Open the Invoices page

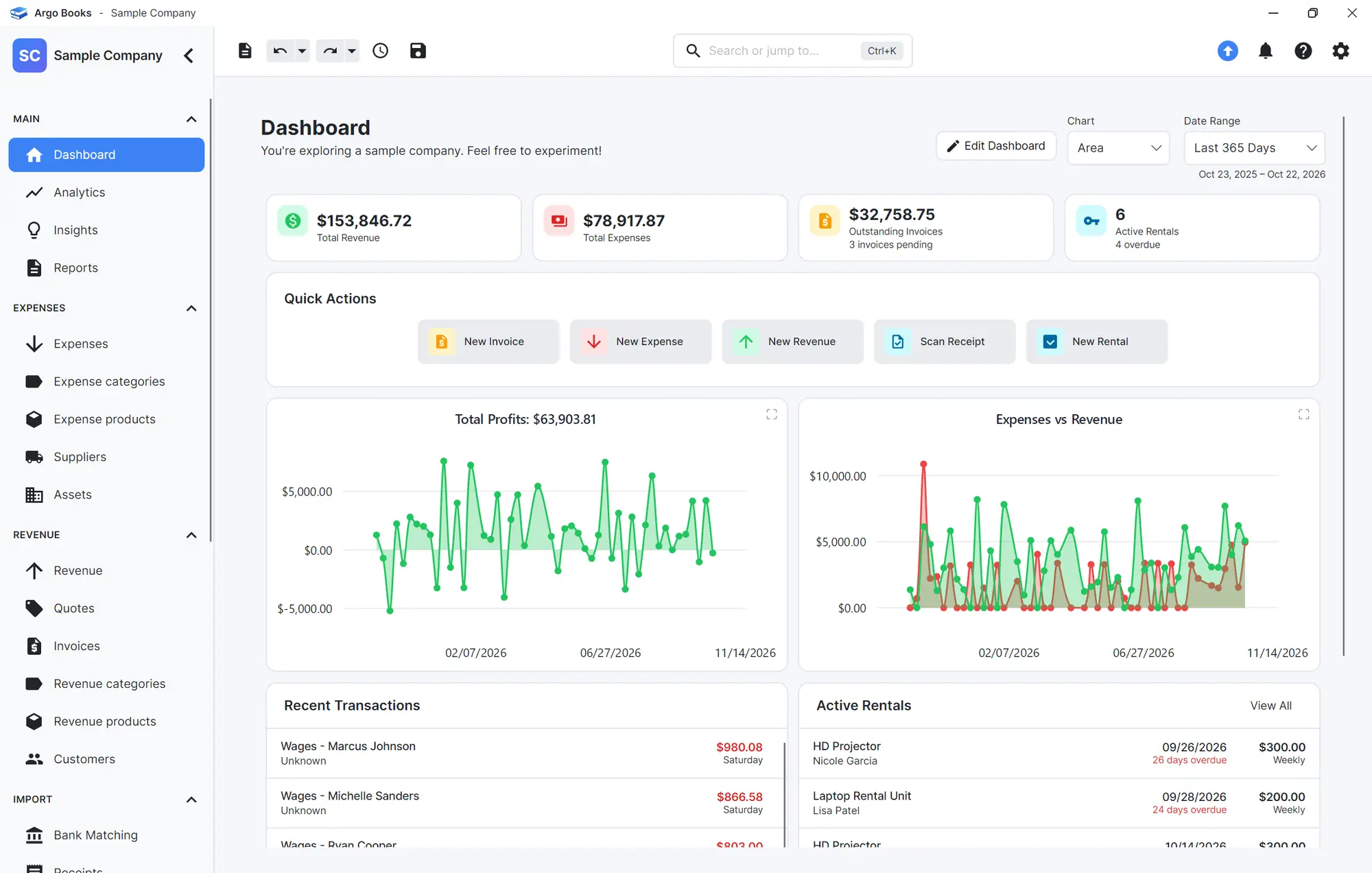point(106,646)
